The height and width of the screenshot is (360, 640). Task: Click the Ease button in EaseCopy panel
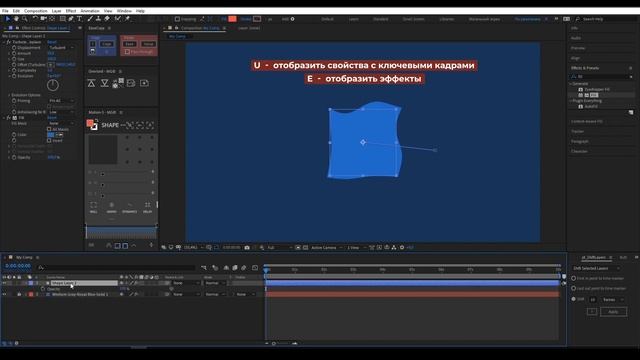129,44
